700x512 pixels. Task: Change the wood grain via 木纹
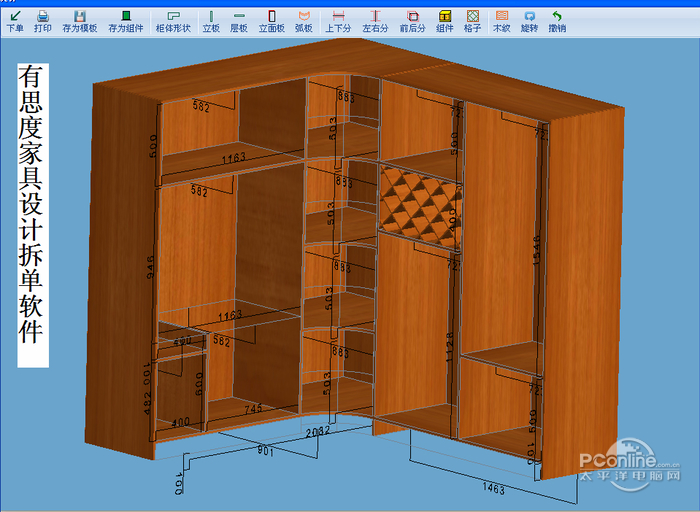501,21
